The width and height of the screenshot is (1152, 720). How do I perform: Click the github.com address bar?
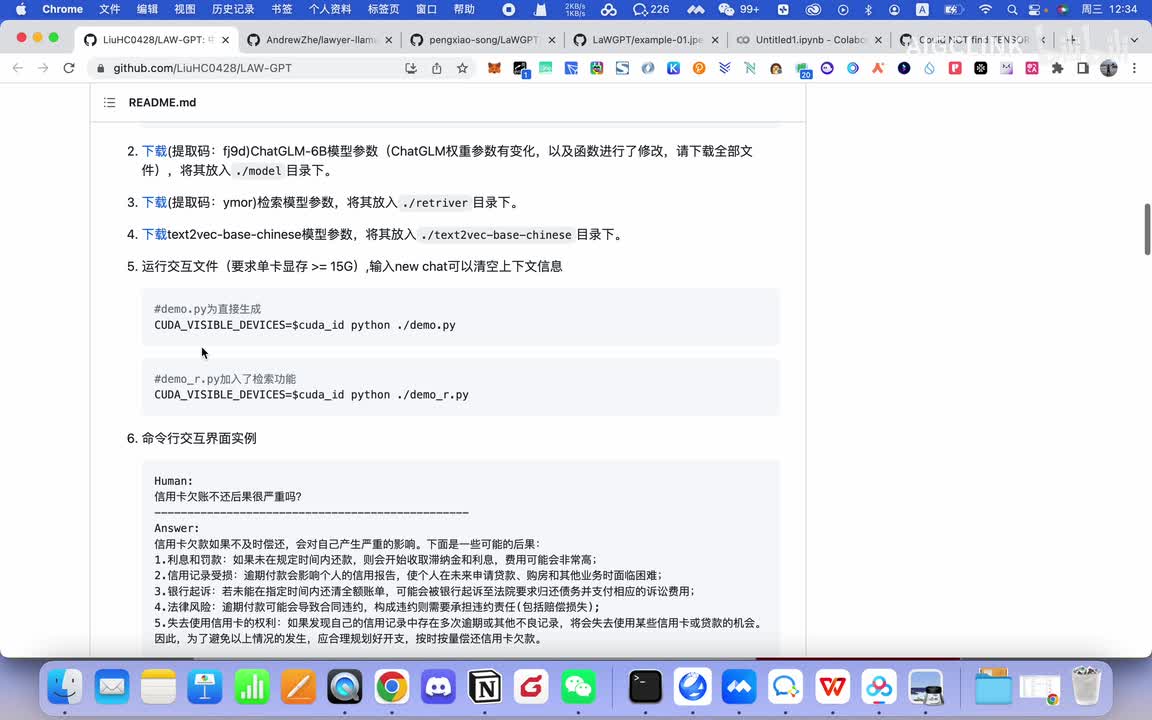250,68
